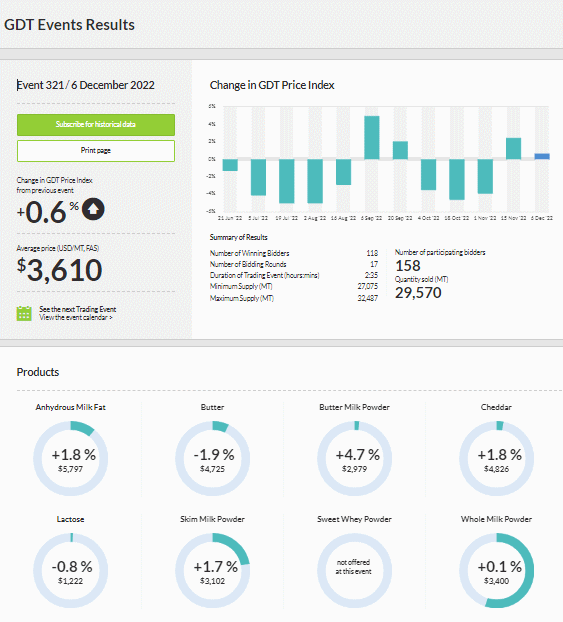The image size is (563, 622).
Task: Click the Lactose product name
Action: 71,519
